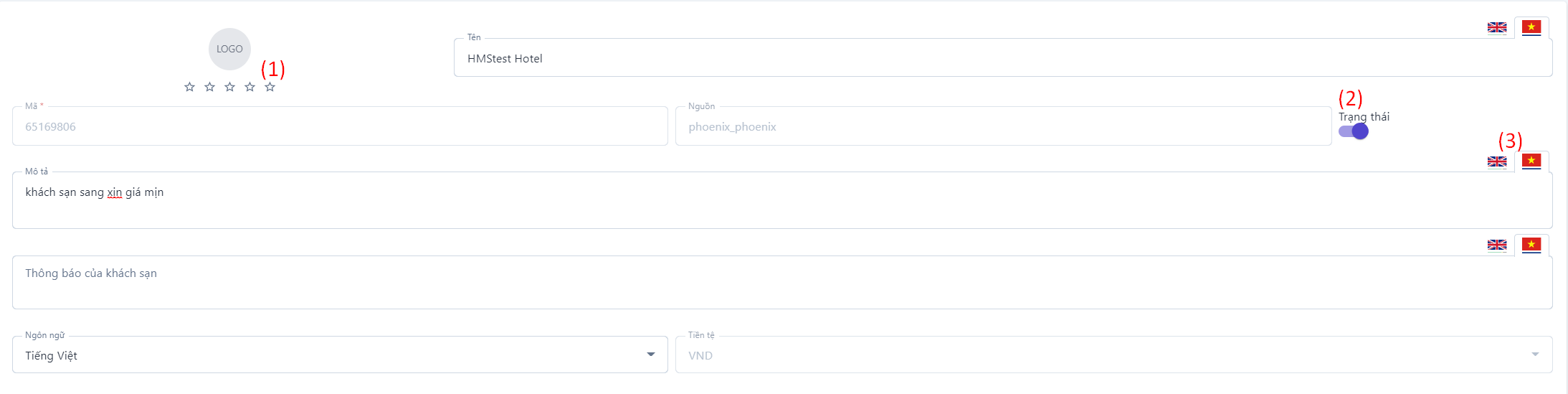The image size is (1568, 394).
Task: Toggle the Trạng thái switch
Action: click(1354, 131)
